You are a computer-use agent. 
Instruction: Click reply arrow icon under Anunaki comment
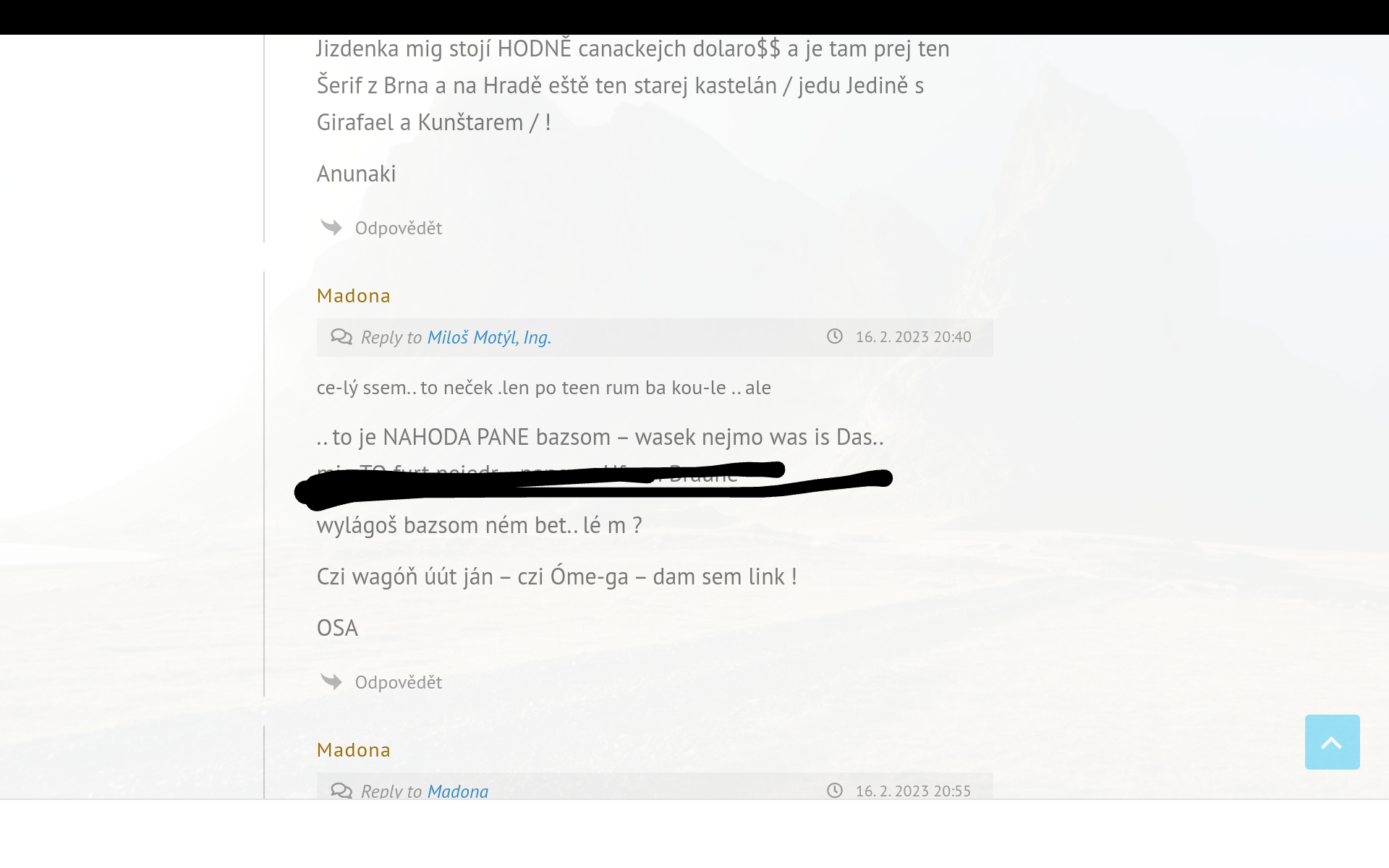pos(331,228)
